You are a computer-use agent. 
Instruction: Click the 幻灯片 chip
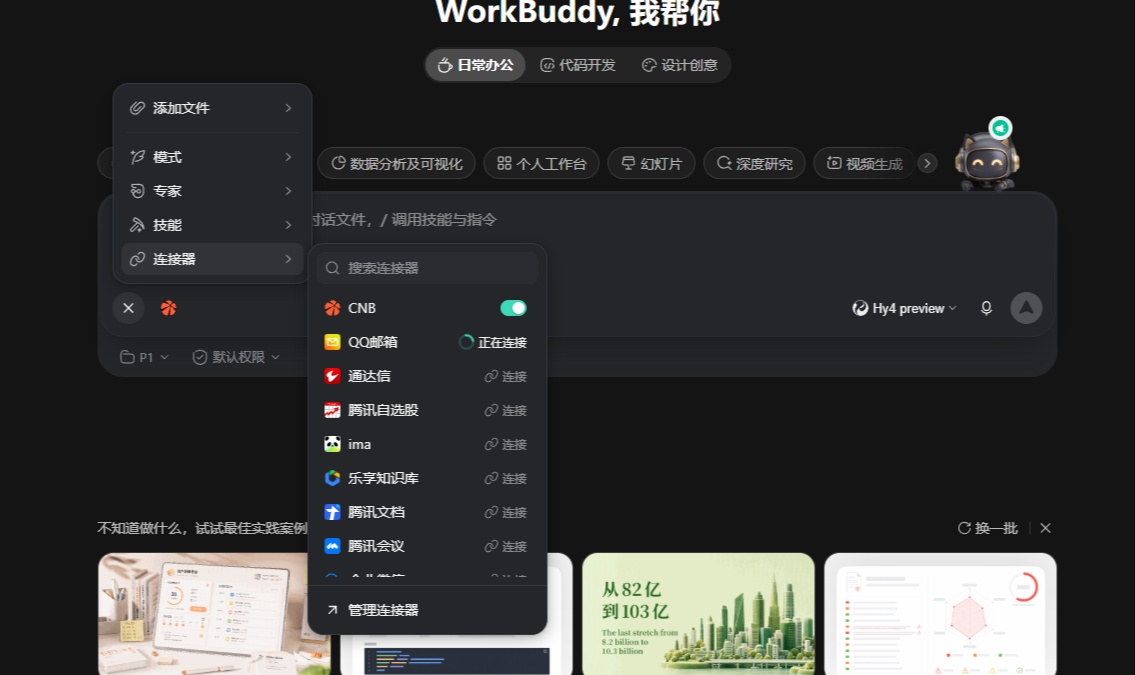pos(651,164)
